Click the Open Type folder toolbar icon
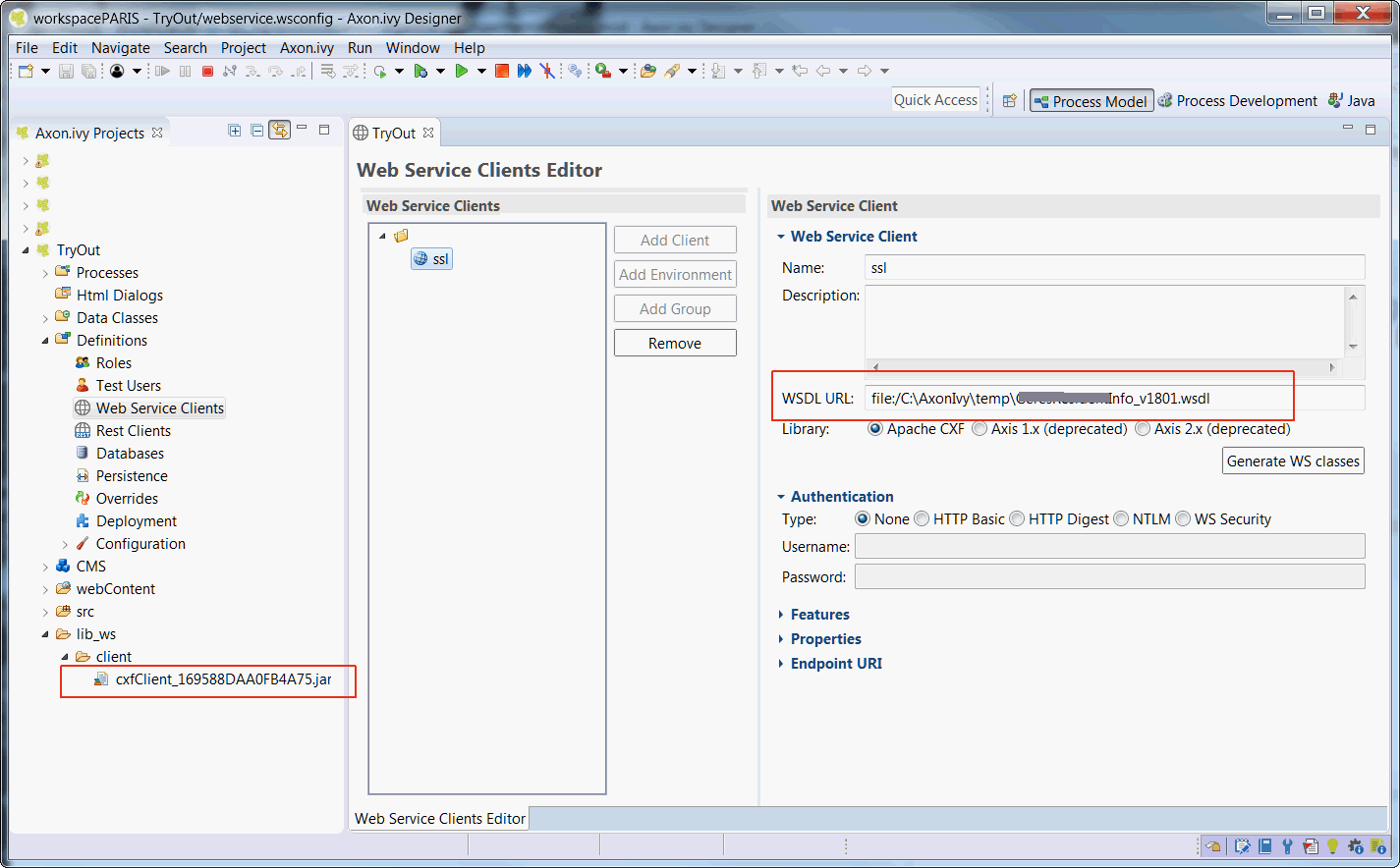 click(648, 71)
